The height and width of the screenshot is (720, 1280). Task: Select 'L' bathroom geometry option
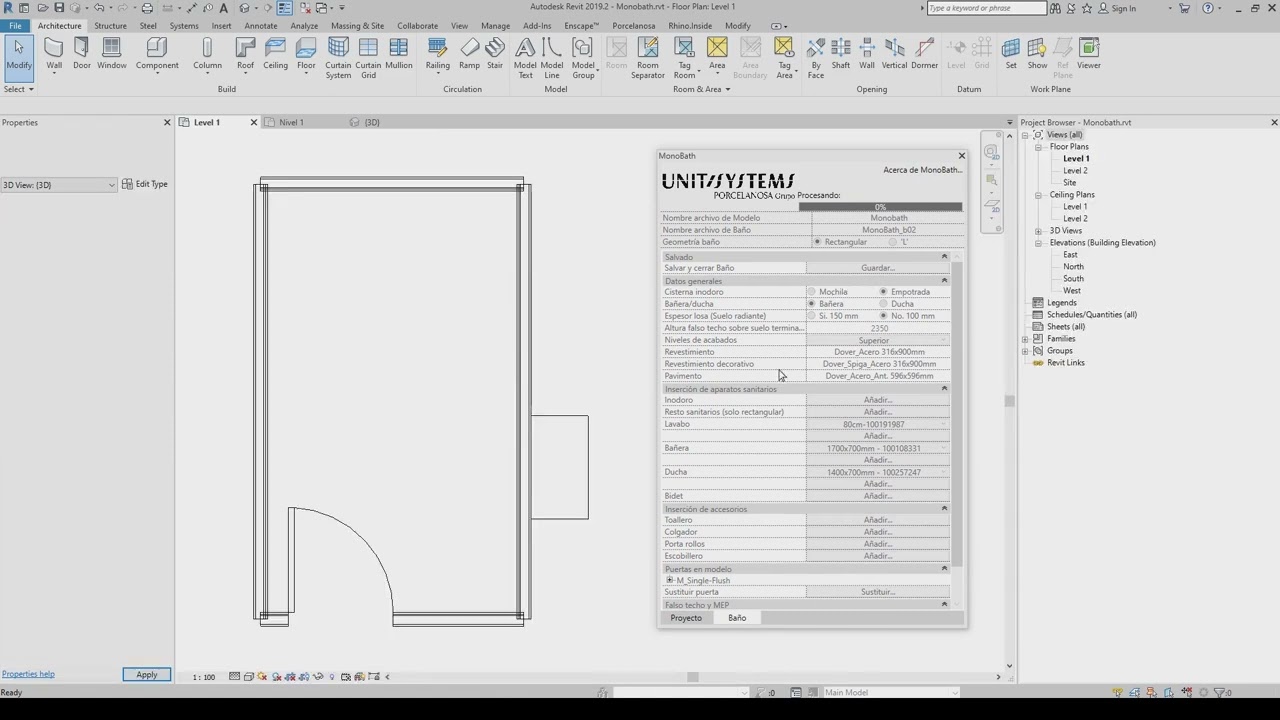pos(892,242)
